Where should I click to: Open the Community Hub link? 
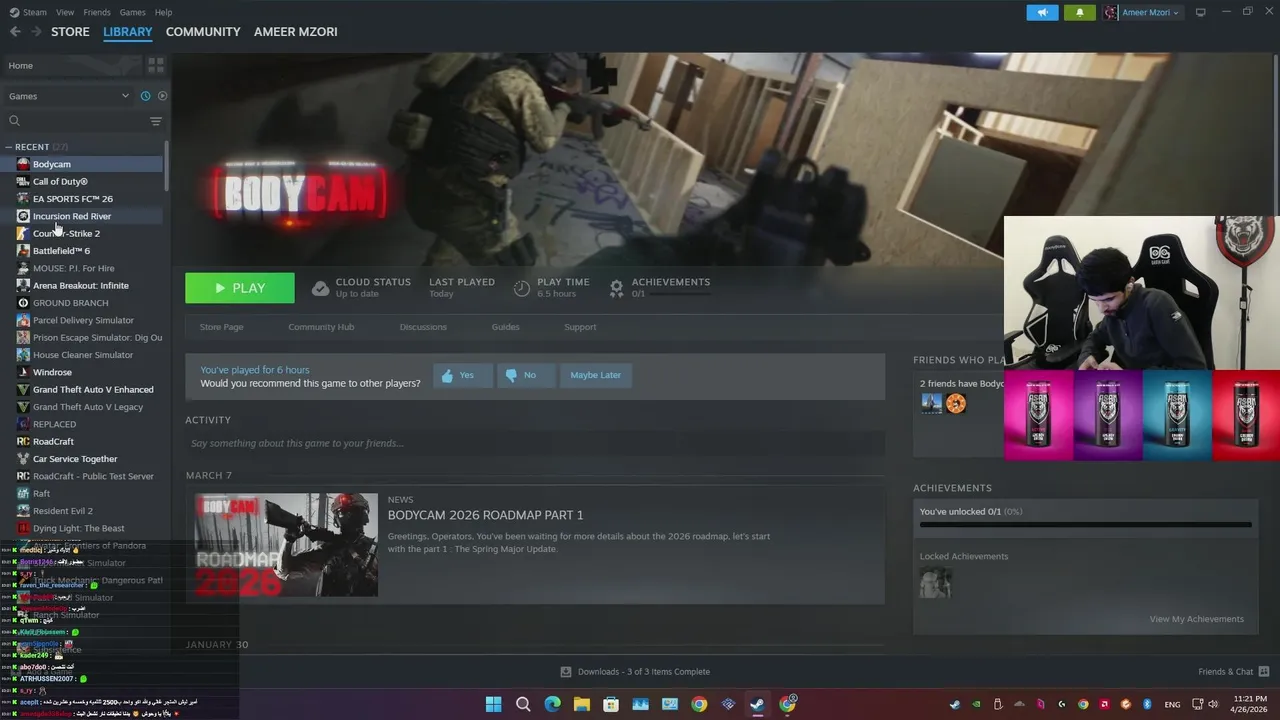[321, 327]
